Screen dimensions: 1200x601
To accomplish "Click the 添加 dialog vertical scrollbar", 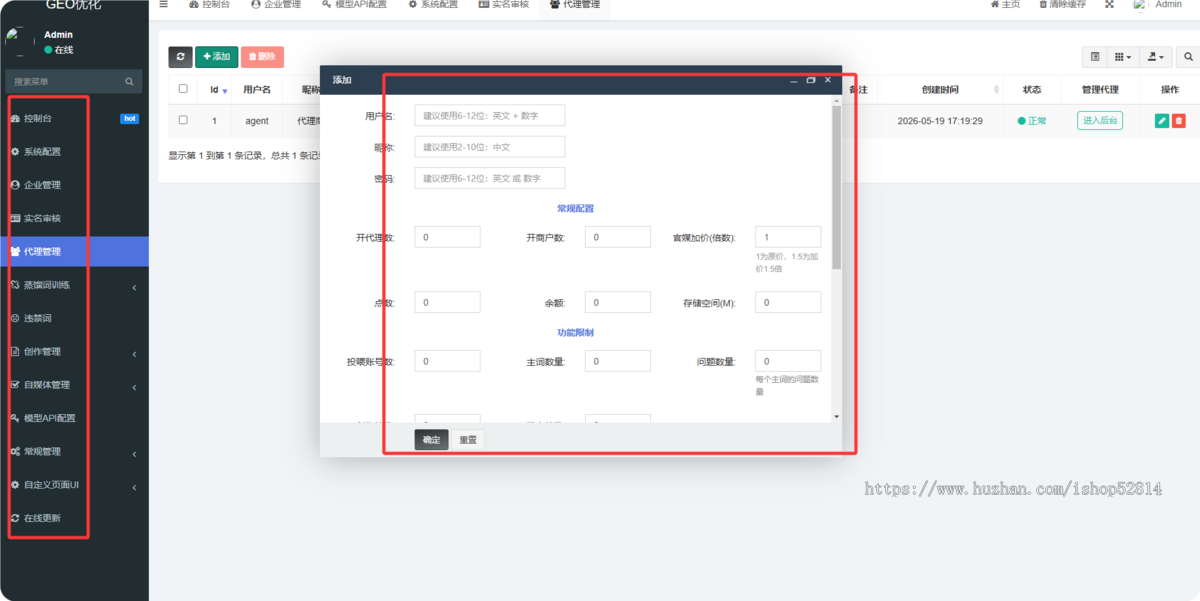I will click(x=837, y=187).
